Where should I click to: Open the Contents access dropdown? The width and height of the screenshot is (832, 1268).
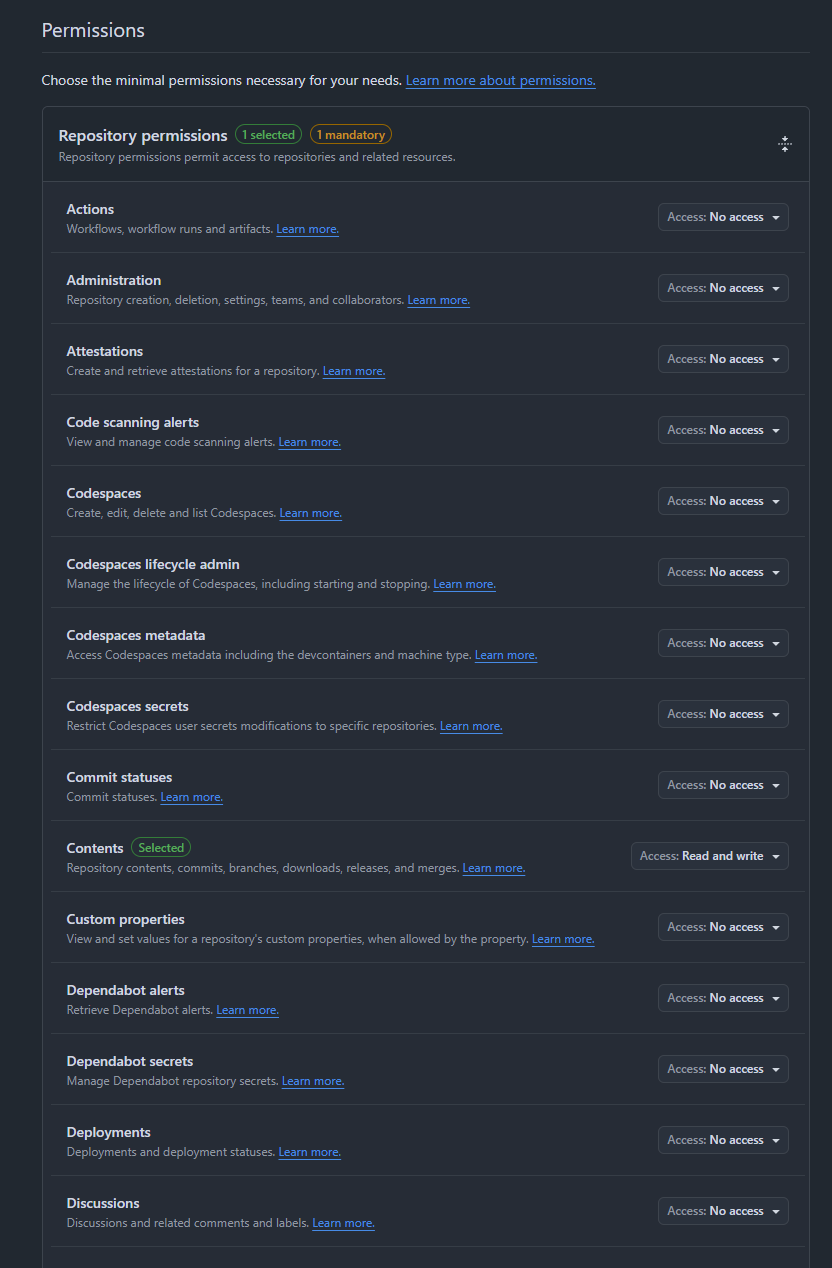(x=709, y=856)
